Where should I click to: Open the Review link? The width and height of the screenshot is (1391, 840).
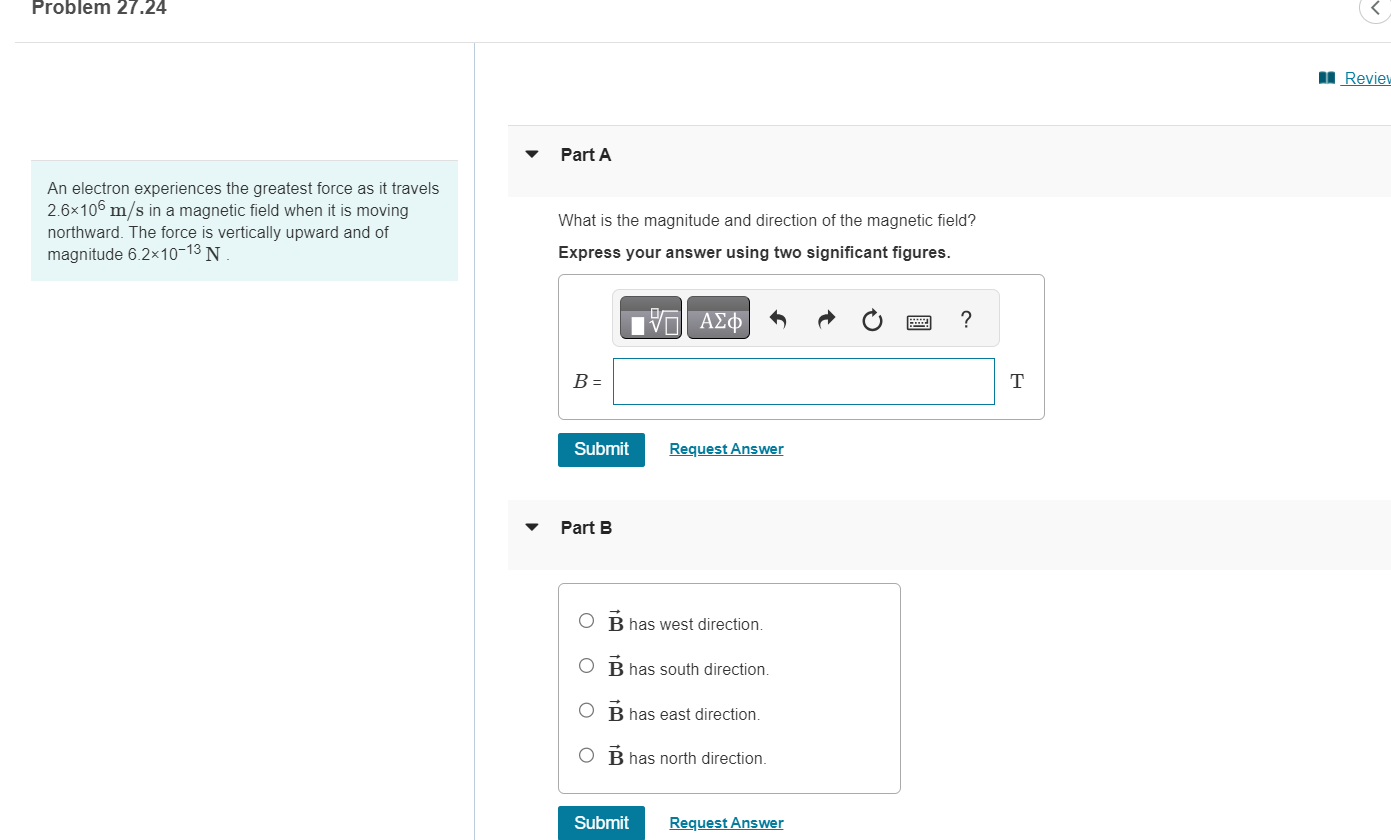click(x=1364, y=77)
